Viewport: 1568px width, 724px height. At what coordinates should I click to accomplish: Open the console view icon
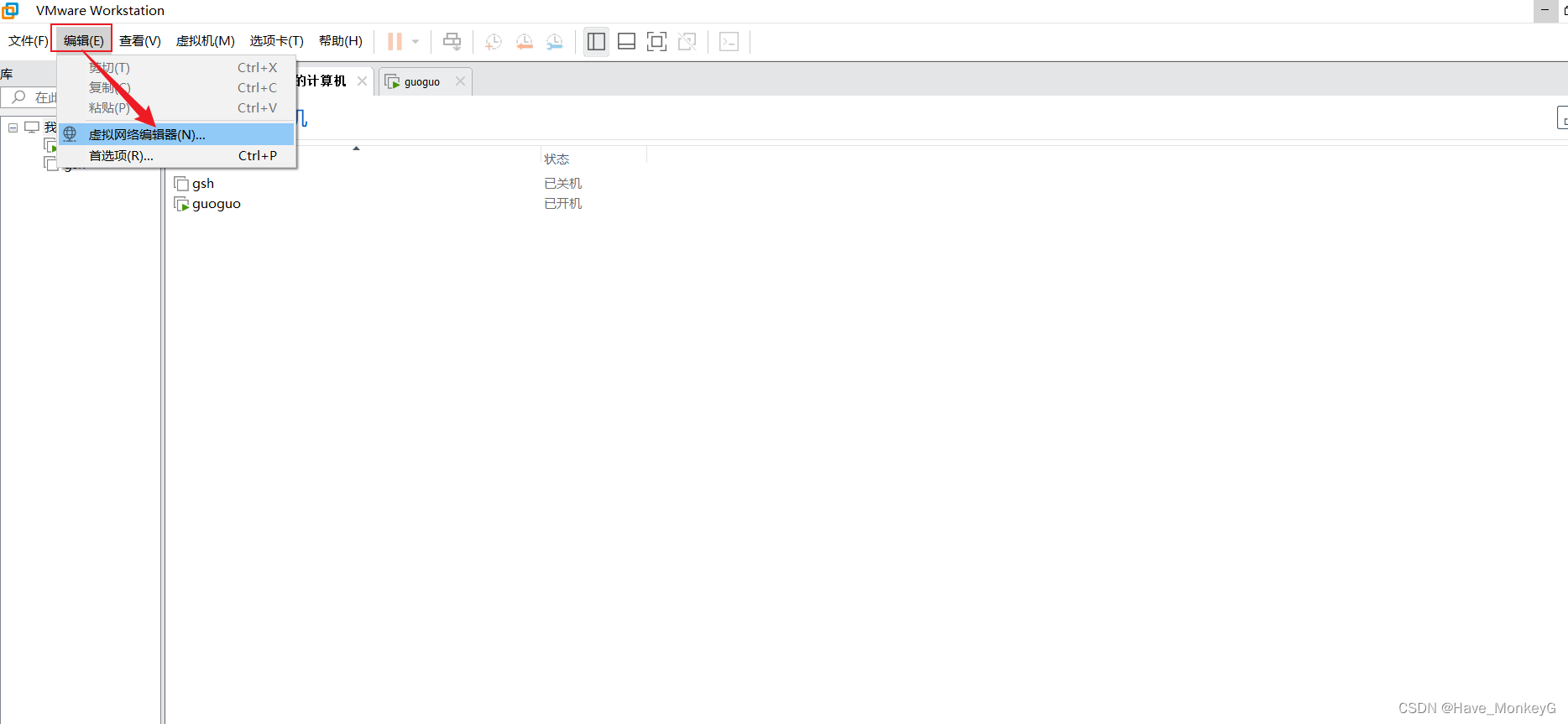(x=729, y=41)
